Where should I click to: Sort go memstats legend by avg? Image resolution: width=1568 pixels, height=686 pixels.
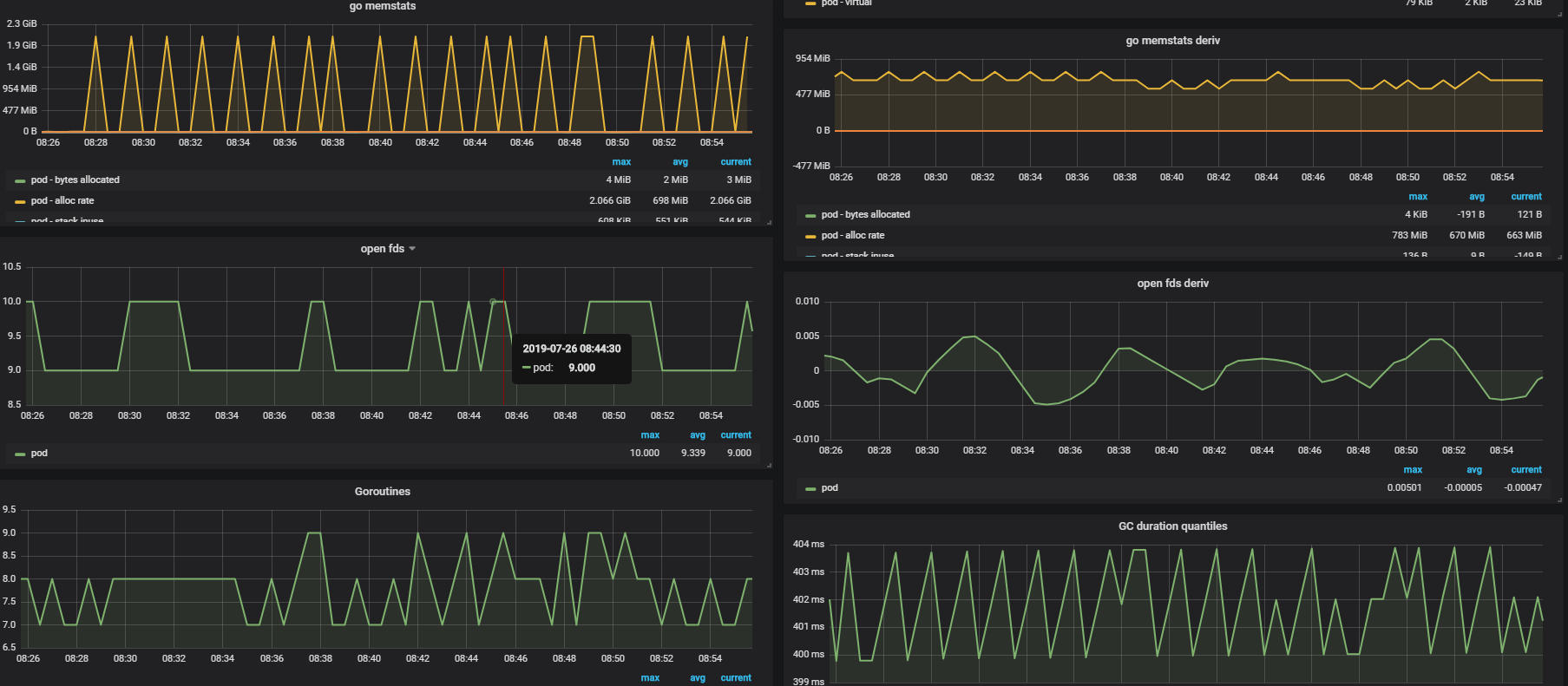[x=680, y=162]
